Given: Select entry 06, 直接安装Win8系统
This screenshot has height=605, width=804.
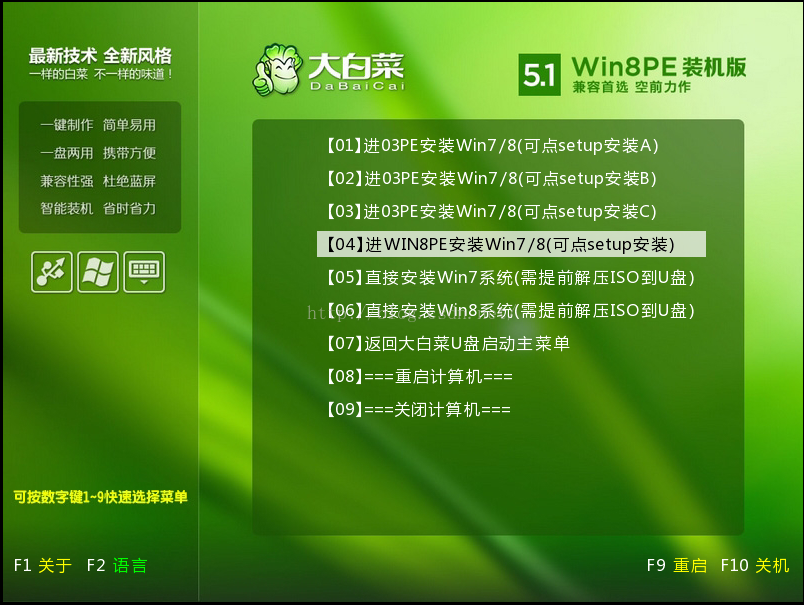Looking at the screenshot, I should (511, 310).
